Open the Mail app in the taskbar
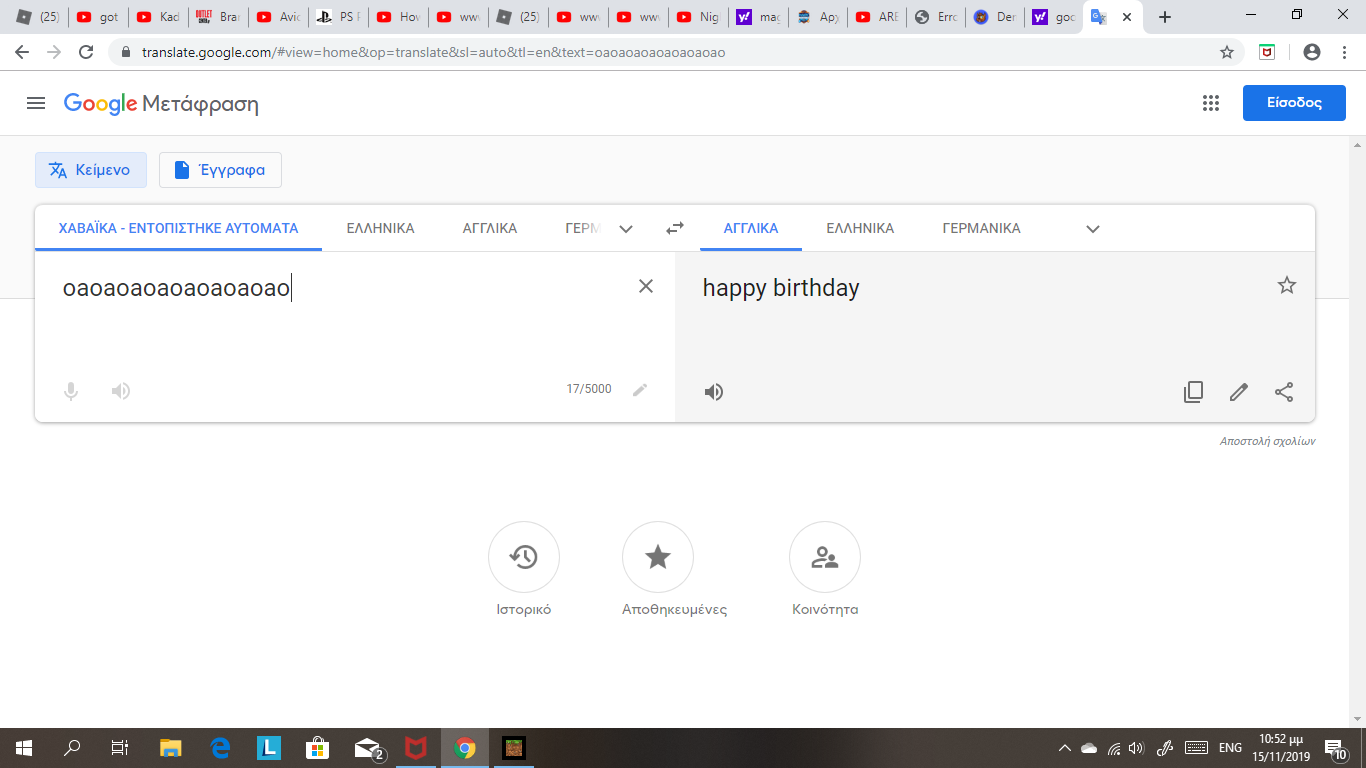1366x768 pixels. click(368, 748)
